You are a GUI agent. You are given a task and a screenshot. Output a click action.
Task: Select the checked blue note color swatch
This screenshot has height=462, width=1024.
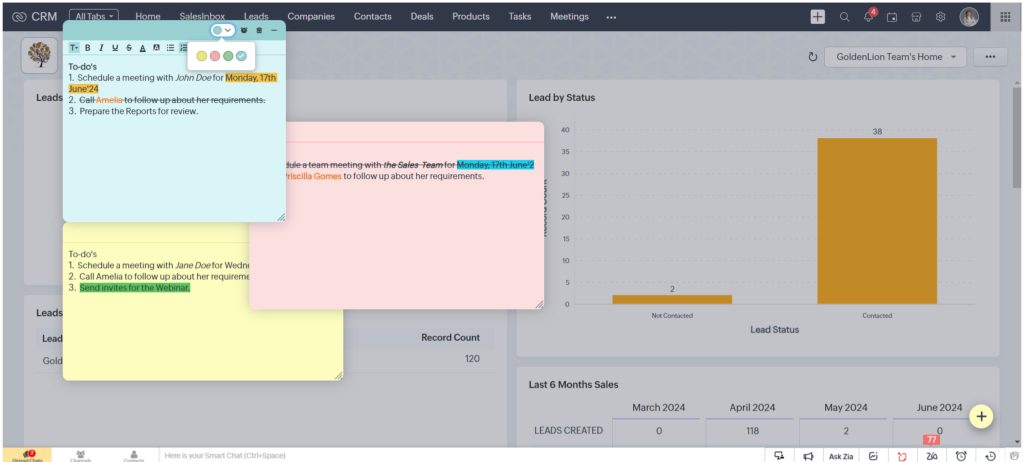pos(242,56)
